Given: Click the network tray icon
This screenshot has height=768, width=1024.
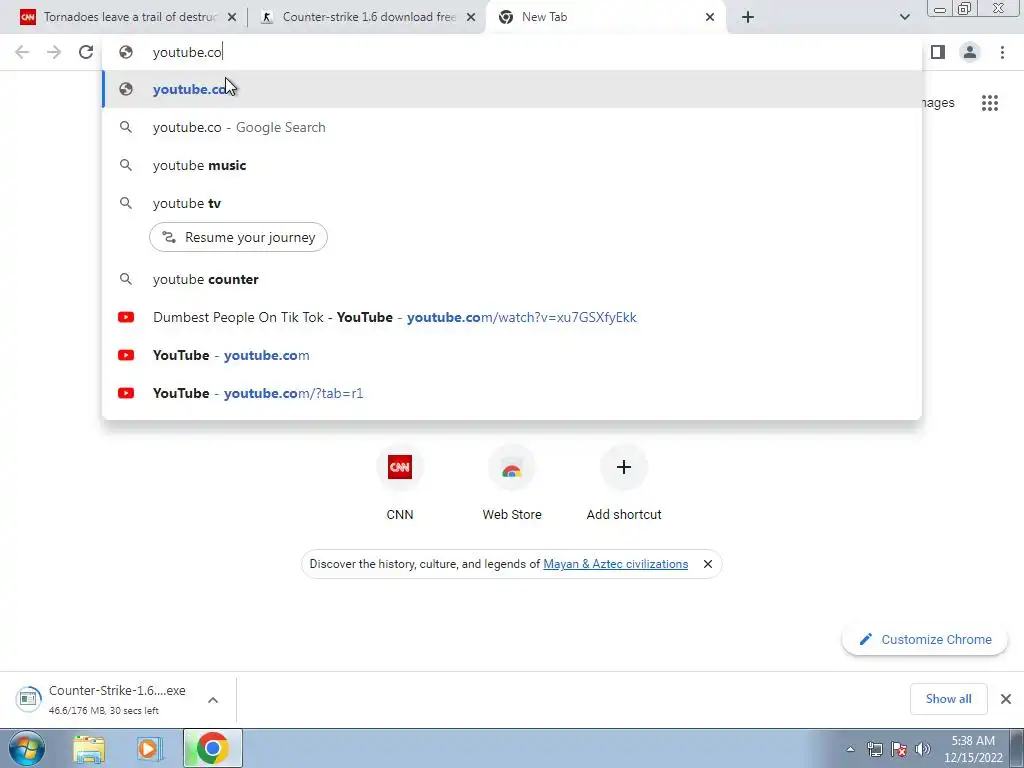Looking at the screenshot, I should tap(874, 749).
